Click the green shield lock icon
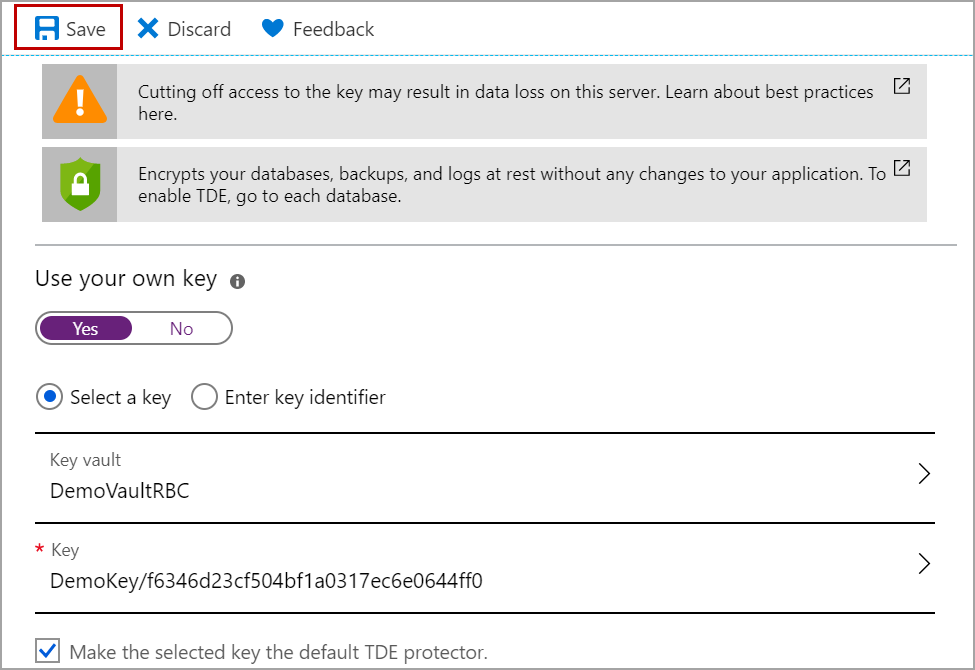 (79, 184)
